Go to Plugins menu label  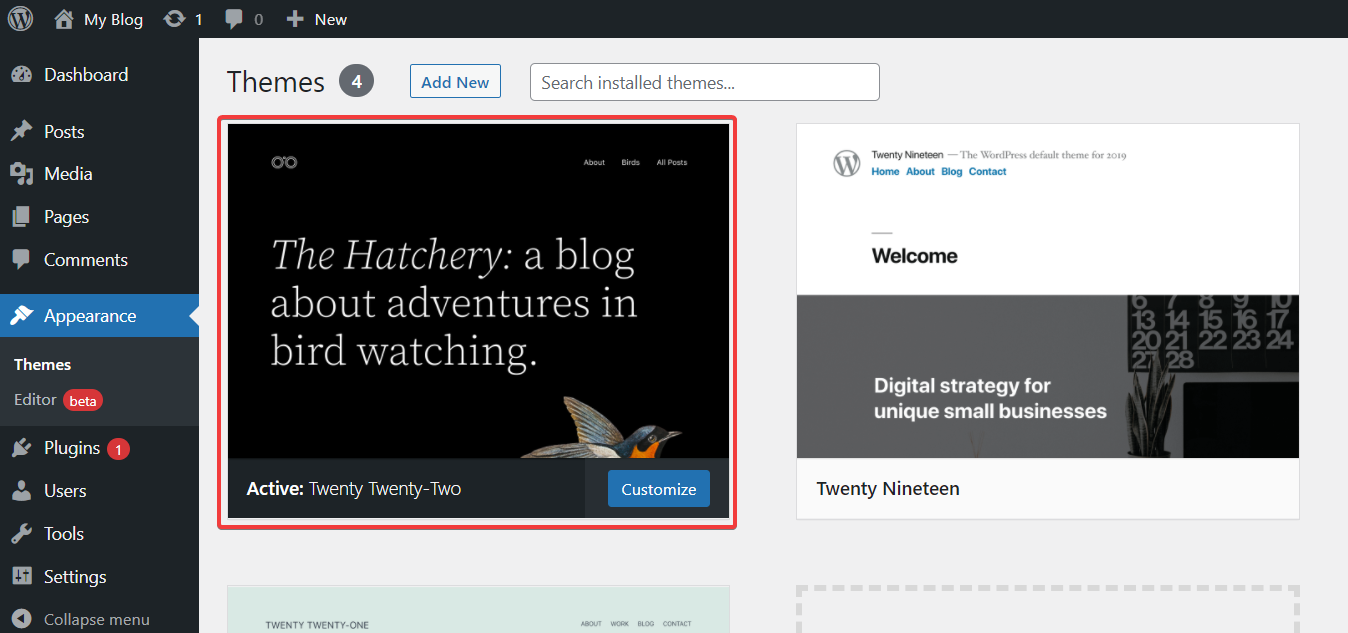(x=72, y=448)
